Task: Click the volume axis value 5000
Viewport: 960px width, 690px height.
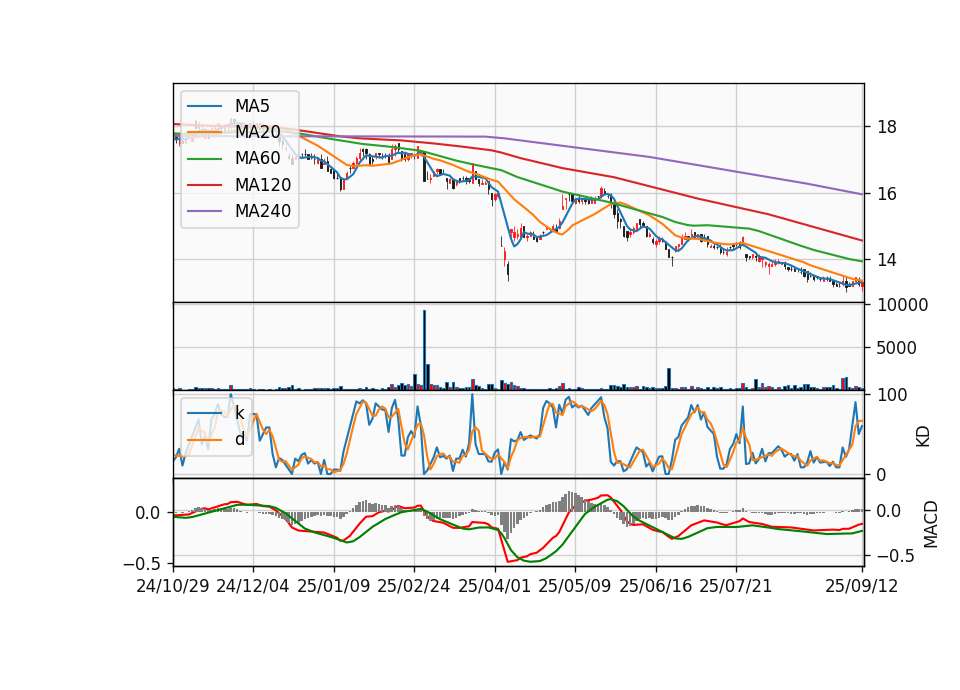Action: click(897, 348)
